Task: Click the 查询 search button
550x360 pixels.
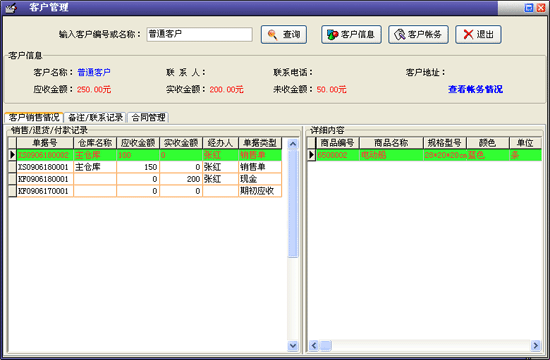Action: click(x=284, y=34)
